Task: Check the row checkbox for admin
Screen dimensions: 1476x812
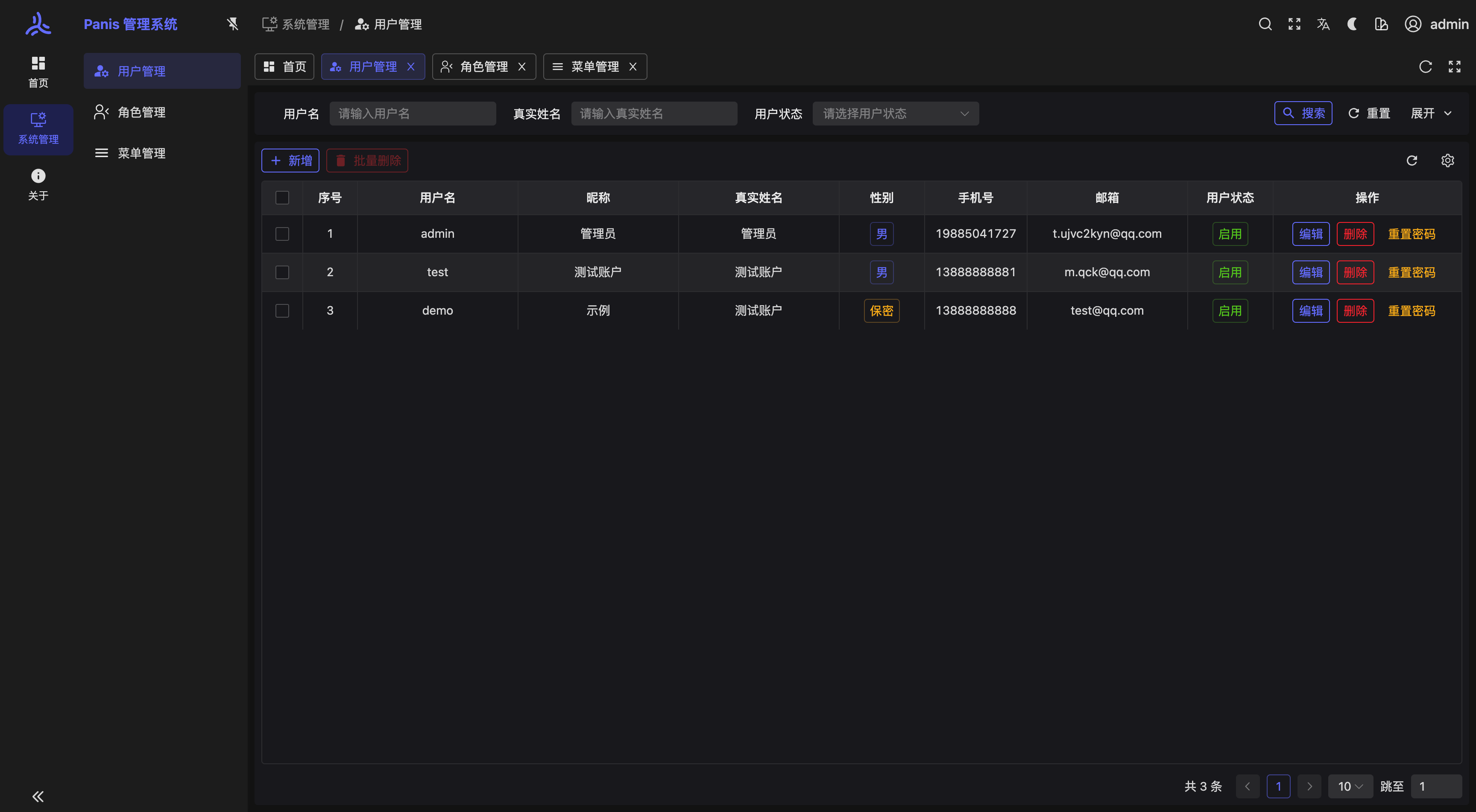Action: point(282,234)
